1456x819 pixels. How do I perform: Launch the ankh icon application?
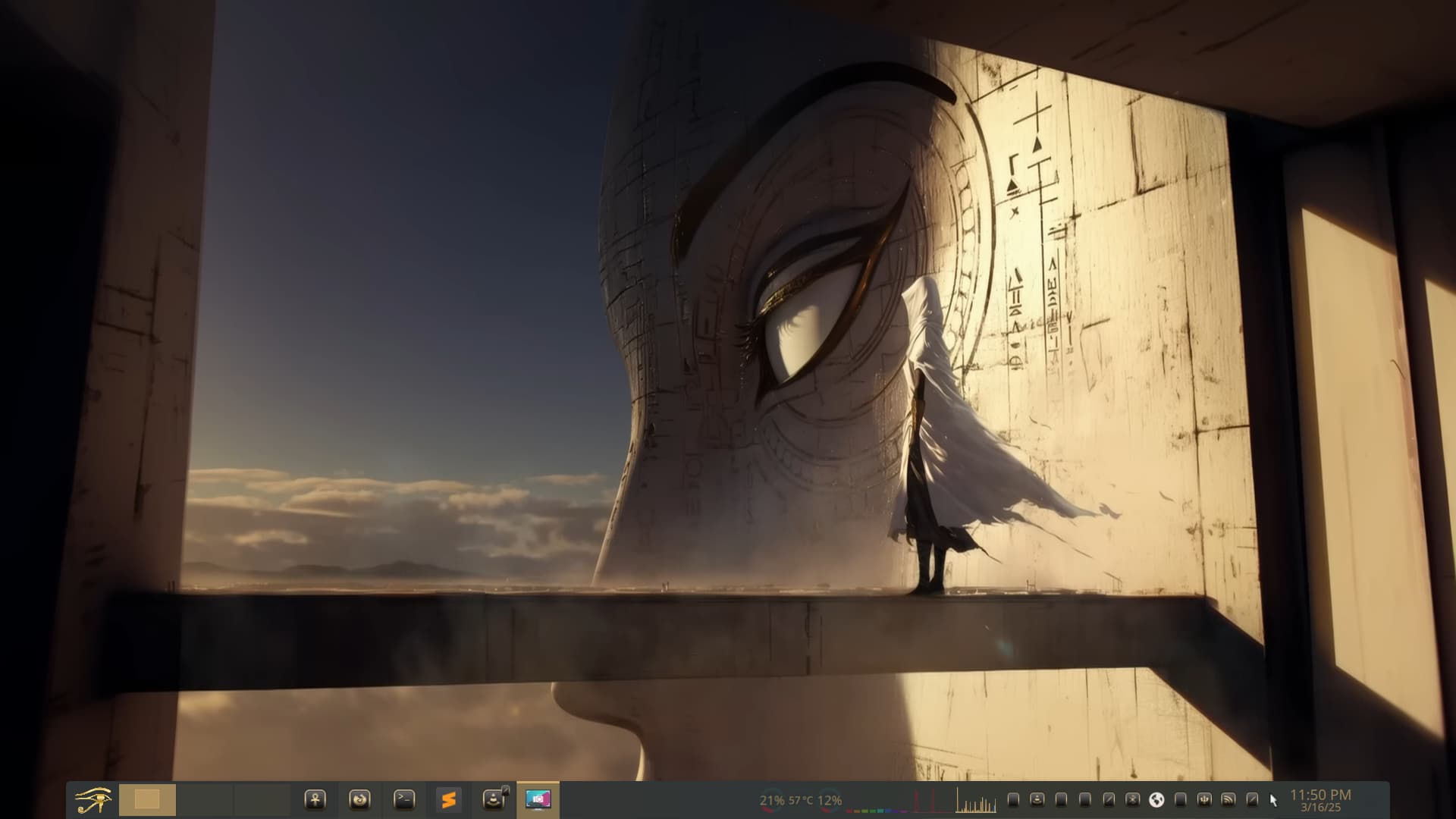click(315, 799)
